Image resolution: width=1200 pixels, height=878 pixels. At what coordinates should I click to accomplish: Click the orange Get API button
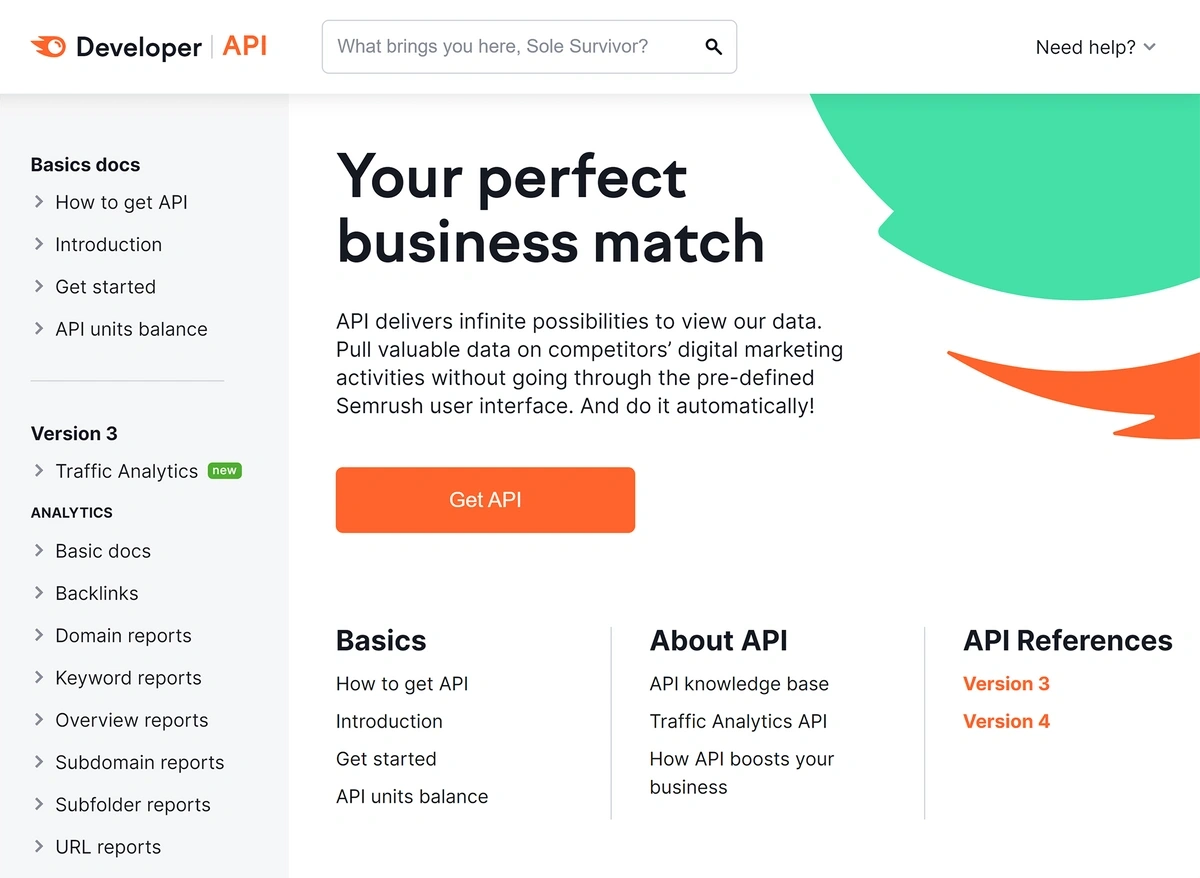485,500
